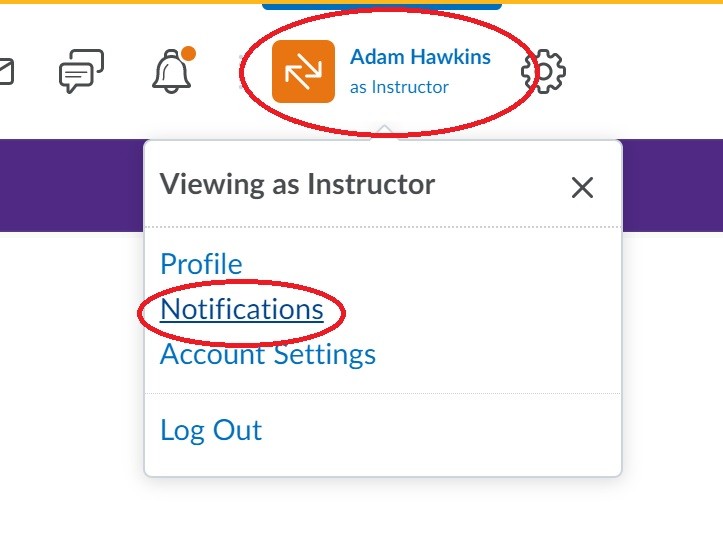Open Account Settings from the menu

click(268, 354)
